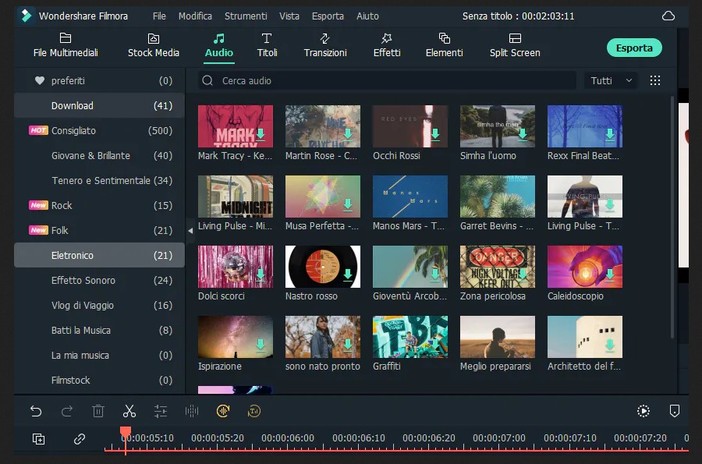Select the Download category
Viewport: 702px width, 464px height.
click(99, 106)
